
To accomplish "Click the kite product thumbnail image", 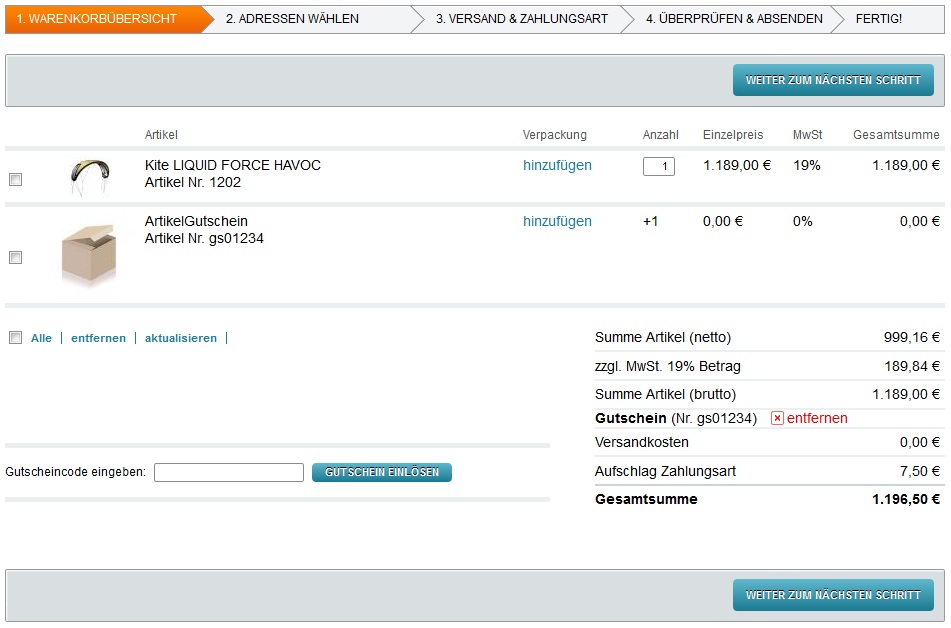I will tap(89, 177).
